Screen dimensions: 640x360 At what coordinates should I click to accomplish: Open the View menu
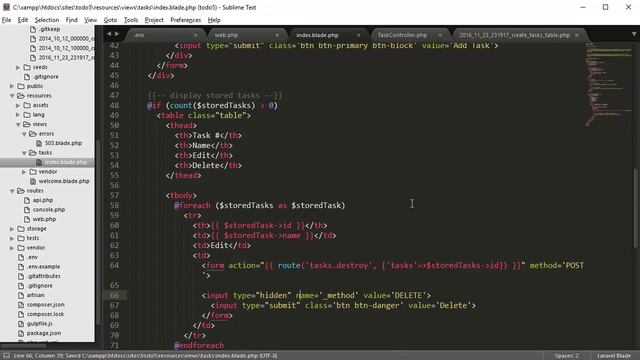click(x=91, y=20)
